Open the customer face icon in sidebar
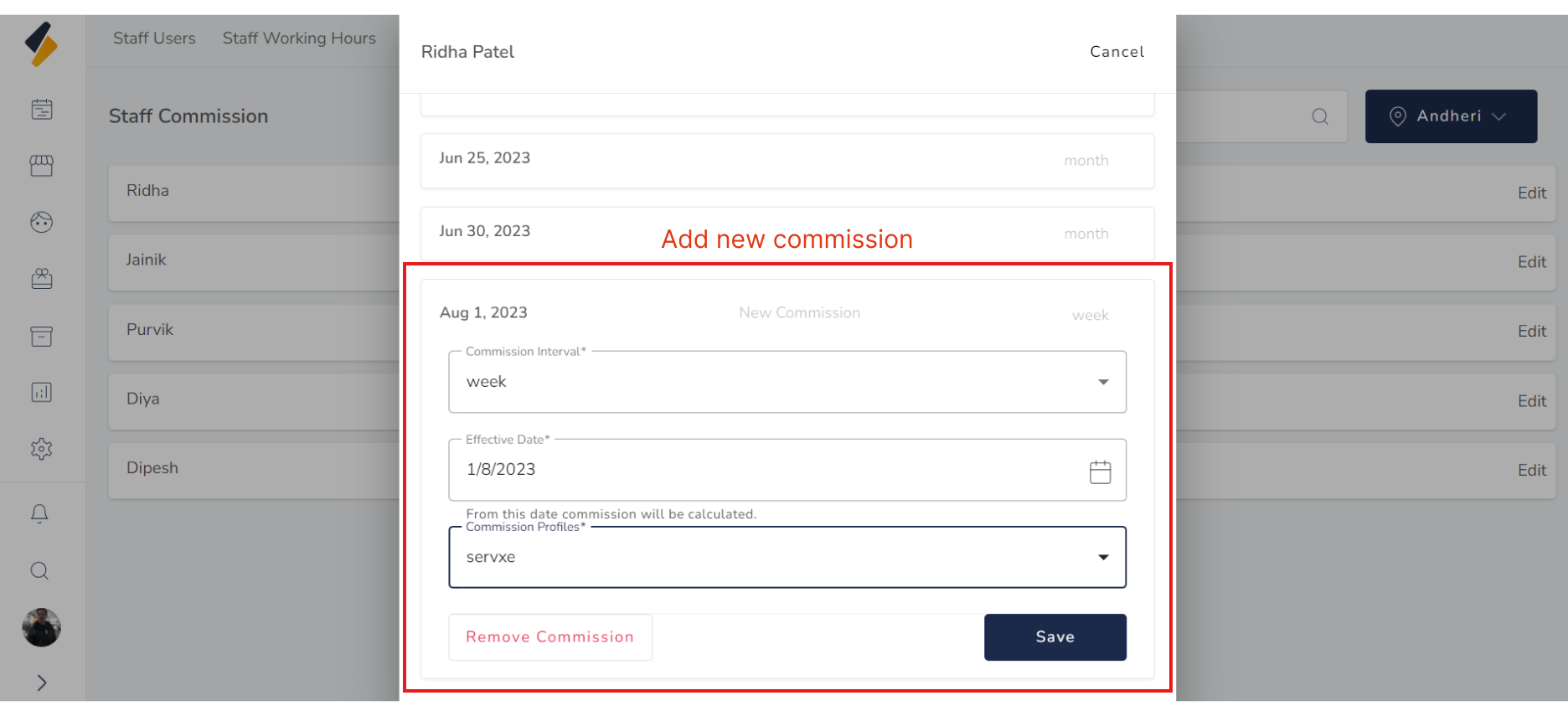The image size is (1568, 716). (x=42, y=222)
